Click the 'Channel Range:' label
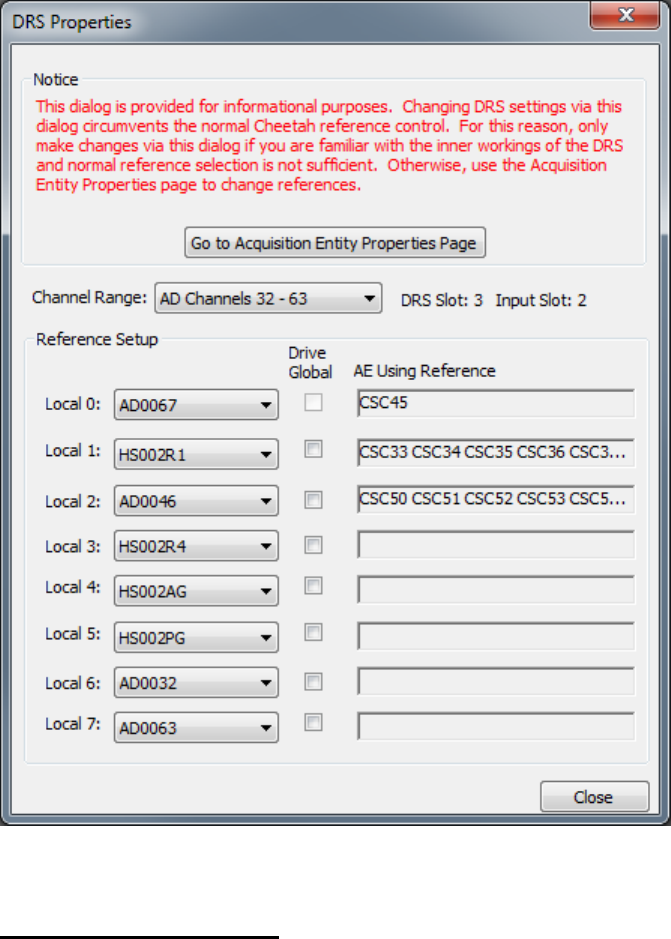This screenshot has width=671, height=939. tap(89, 298)
